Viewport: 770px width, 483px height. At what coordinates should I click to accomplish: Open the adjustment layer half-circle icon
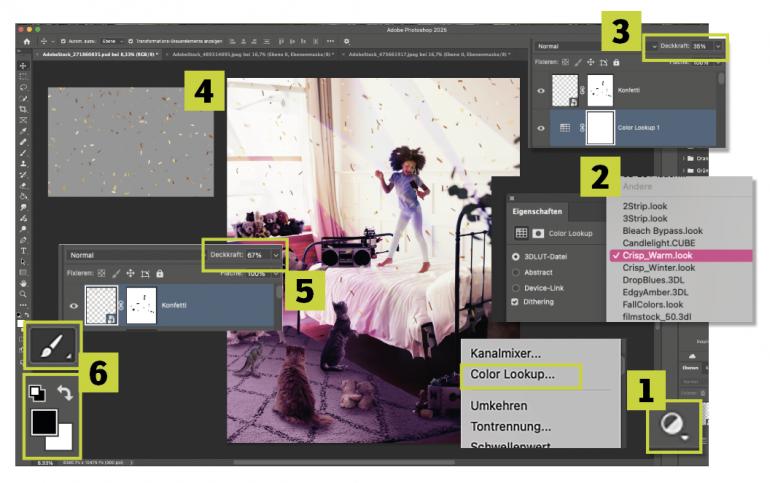[x=673, y=426]
